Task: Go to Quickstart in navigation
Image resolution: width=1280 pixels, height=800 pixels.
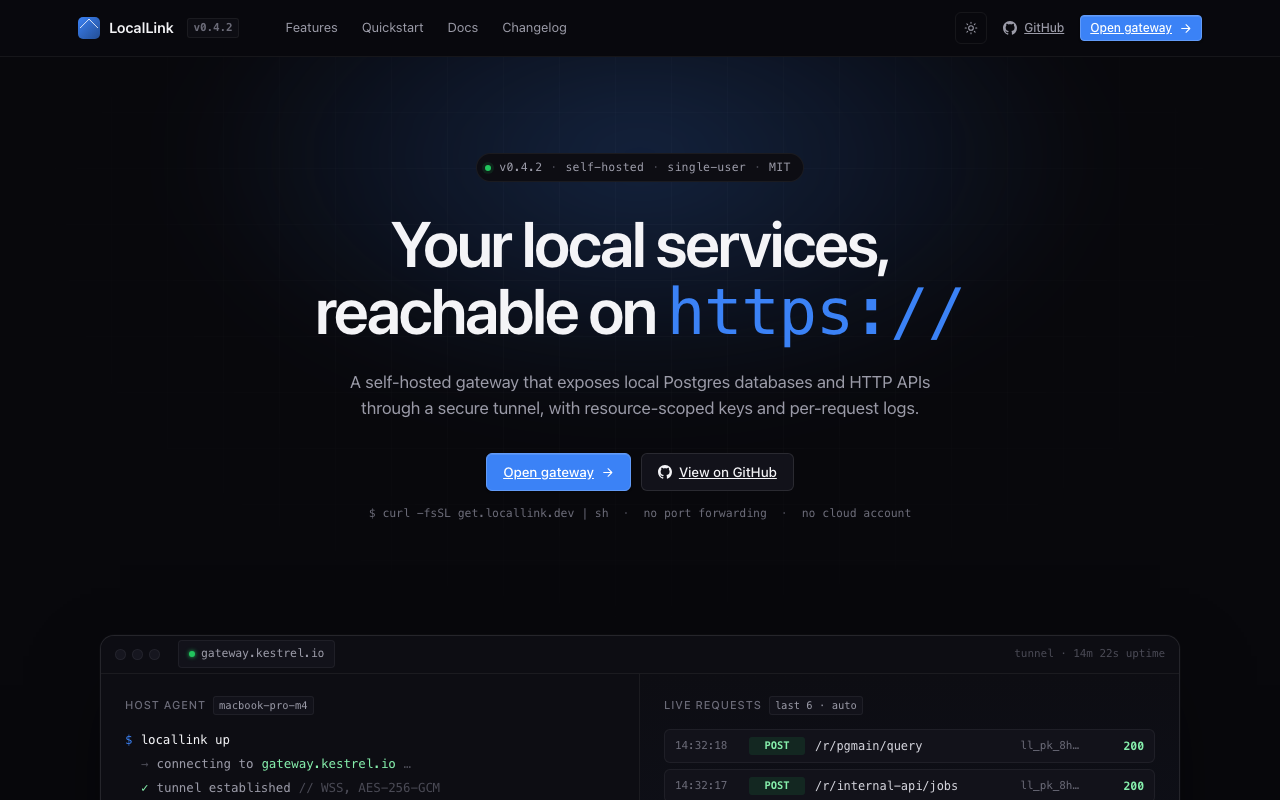Action: (392, 28)
